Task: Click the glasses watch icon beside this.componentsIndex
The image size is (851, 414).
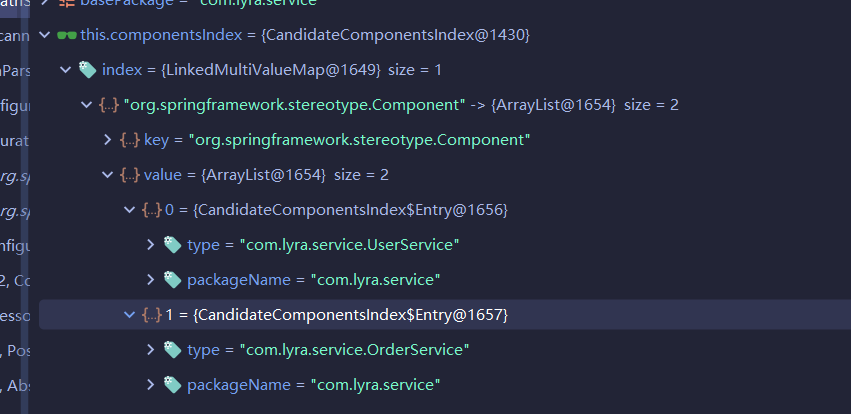Action: [x=67, y=35]
